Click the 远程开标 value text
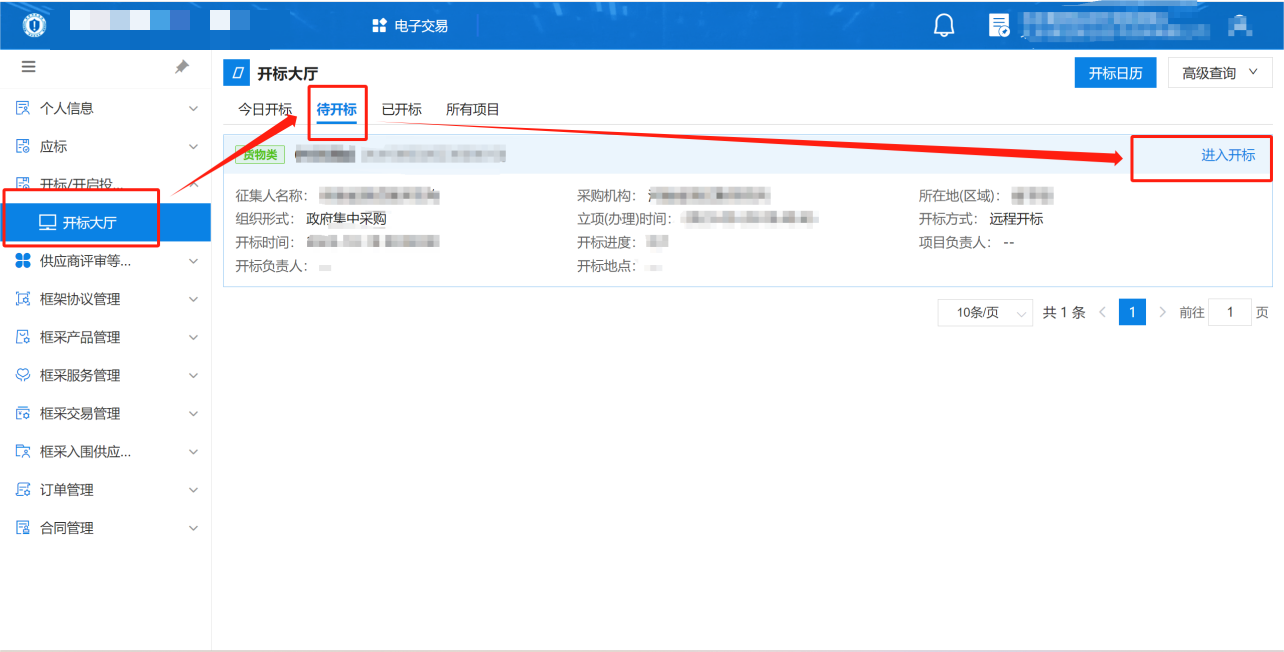 click(x=1016, y=219)
